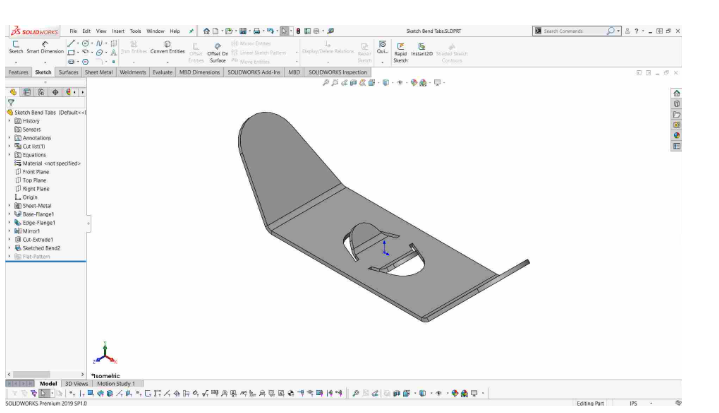Image resolution: width=719 pixels, height=413 pixels.
Task: Select Convert Entities tool
Action: (167, 47)
